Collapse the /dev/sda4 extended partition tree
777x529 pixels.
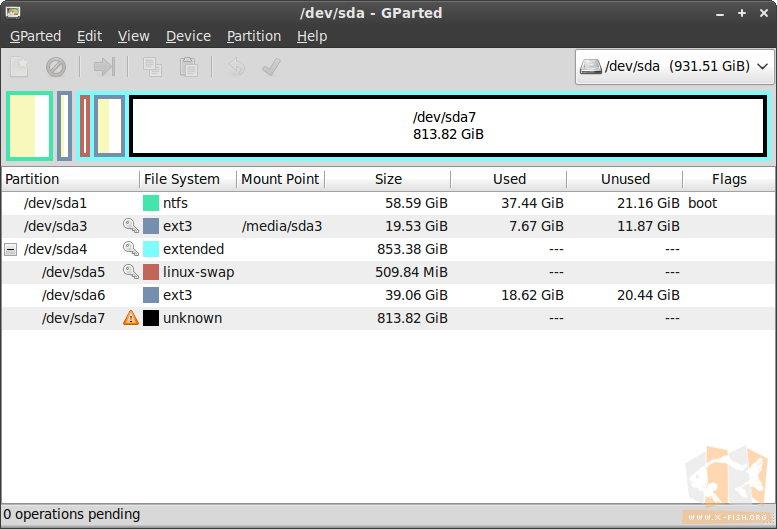tap(10, 249)
